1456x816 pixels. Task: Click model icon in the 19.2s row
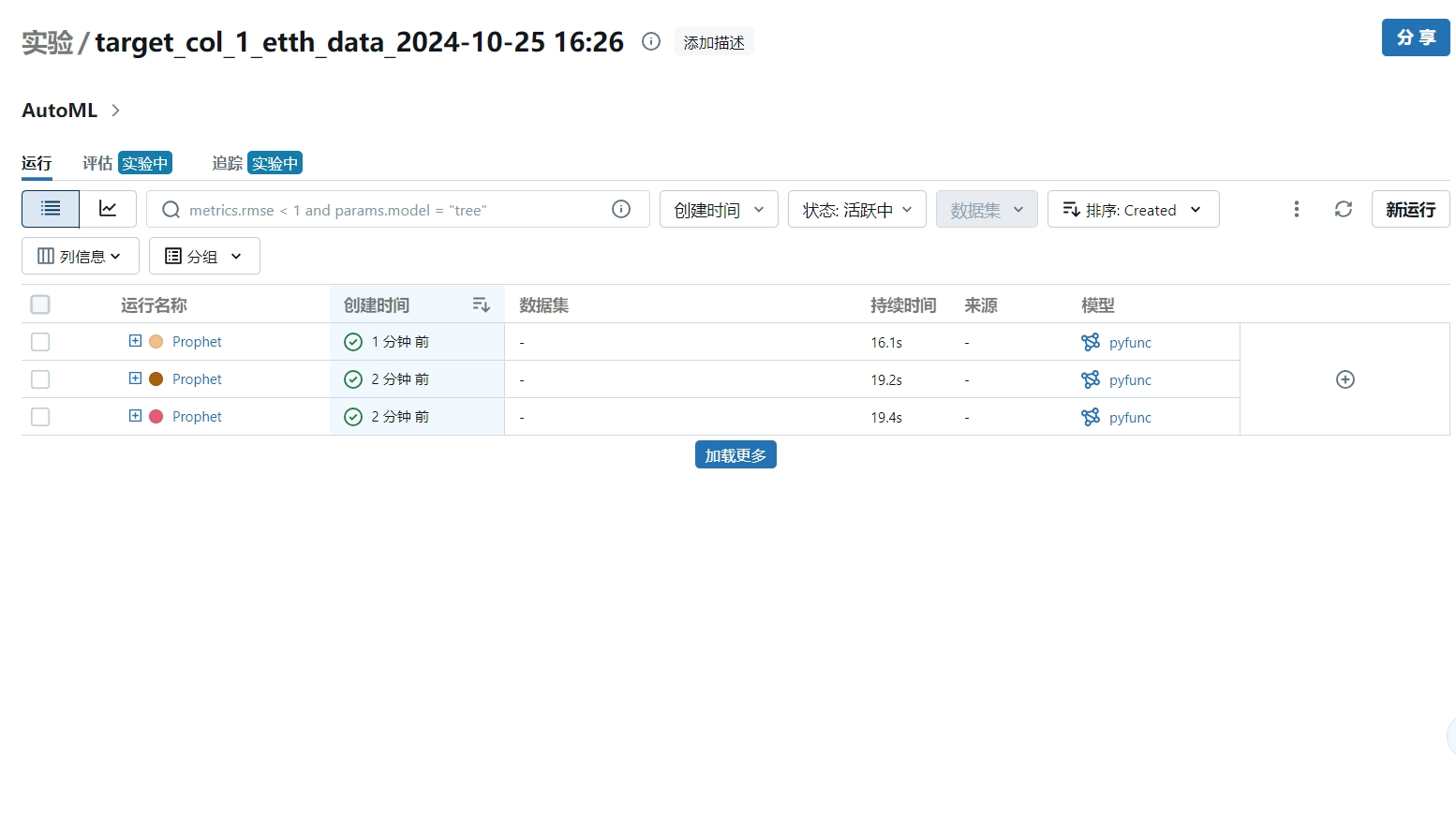pos(1091,379)
